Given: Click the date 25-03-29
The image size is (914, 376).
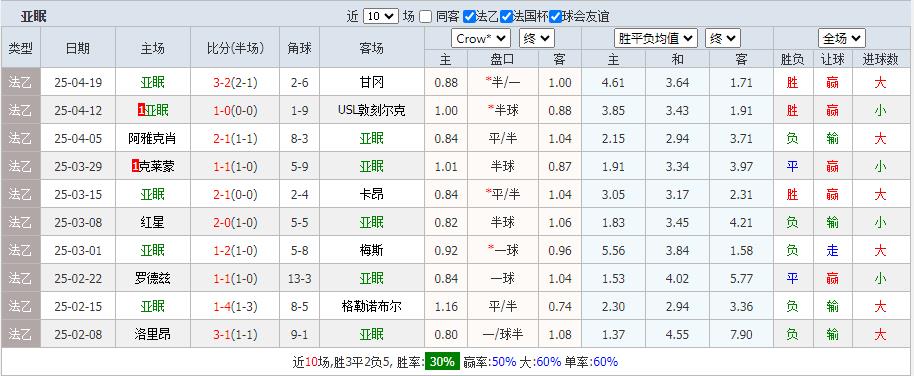Looking at the screenshot, I should pos(78,167).
